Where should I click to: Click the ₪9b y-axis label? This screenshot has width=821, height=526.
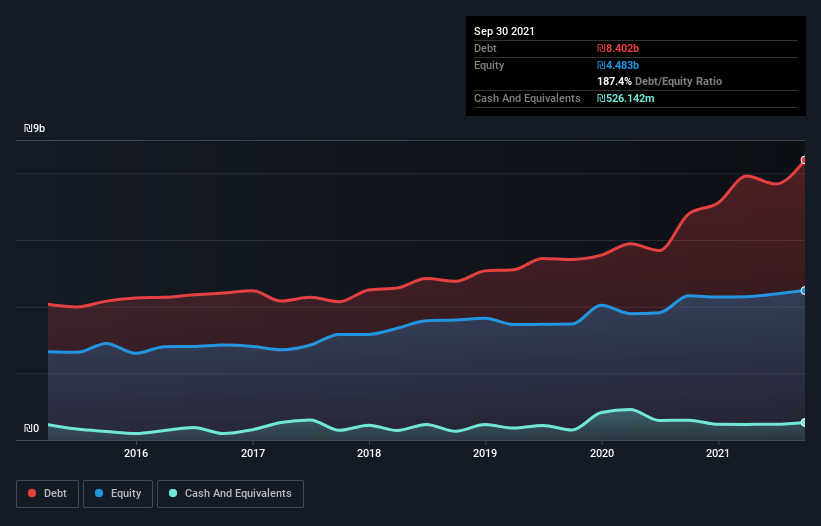click(35, 128)
